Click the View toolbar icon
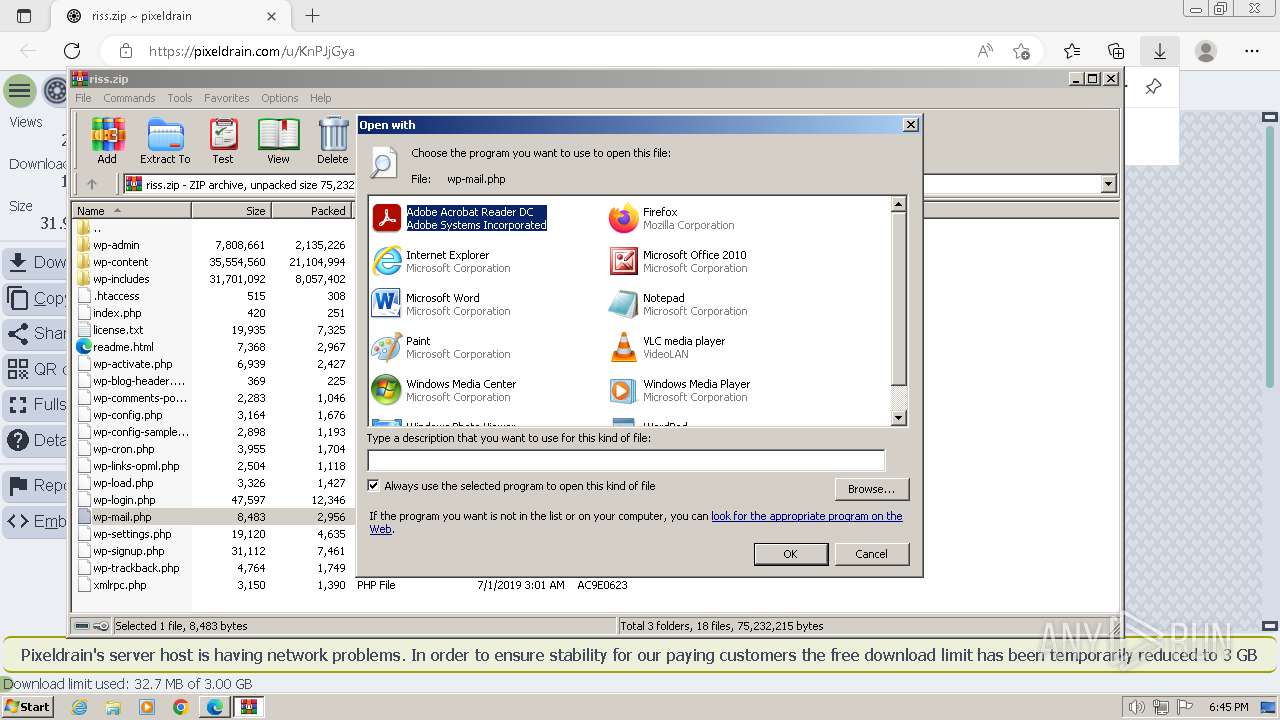This screenshot has height=720, width=1280. tap(278, 141)
